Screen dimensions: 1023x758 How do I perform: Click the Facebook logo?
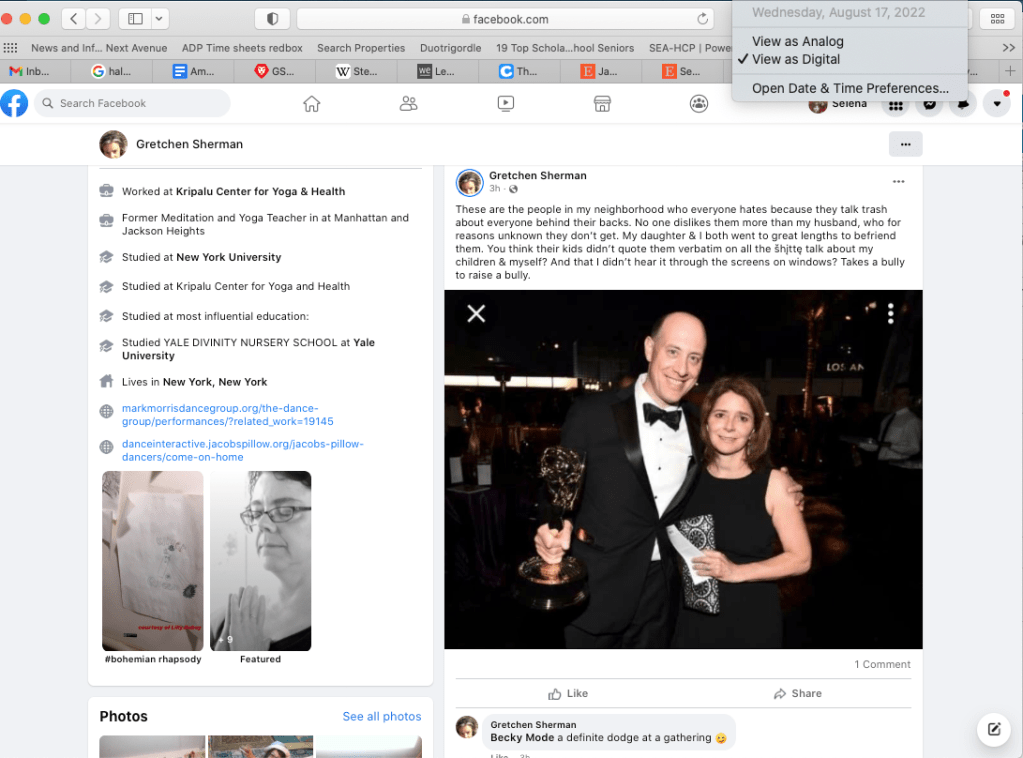14,103
